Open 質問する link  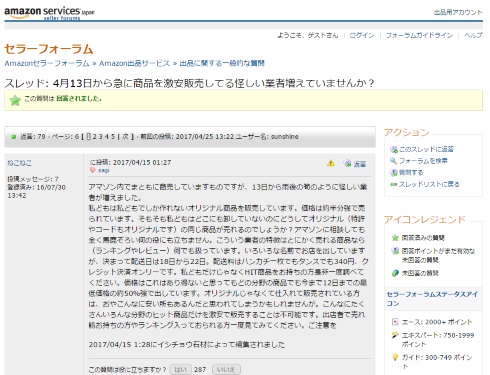point(411,173)
